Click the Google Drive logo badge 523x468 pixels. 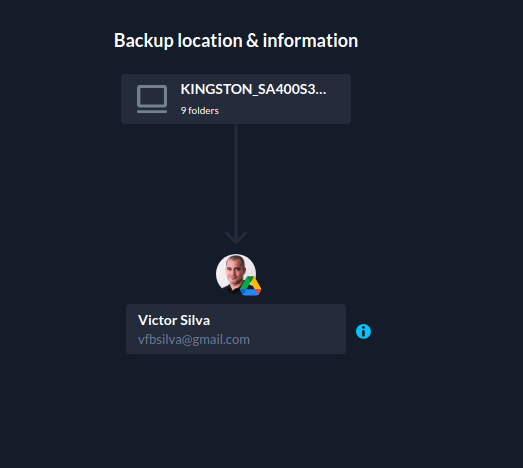click(x=250, y=286)
